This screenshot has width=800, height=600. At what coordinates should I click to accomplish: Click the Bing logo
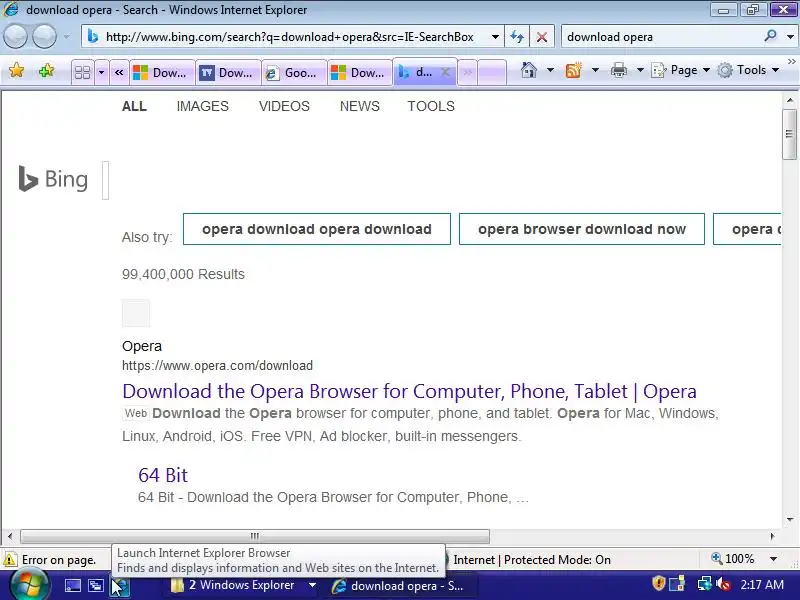(53, 179)
